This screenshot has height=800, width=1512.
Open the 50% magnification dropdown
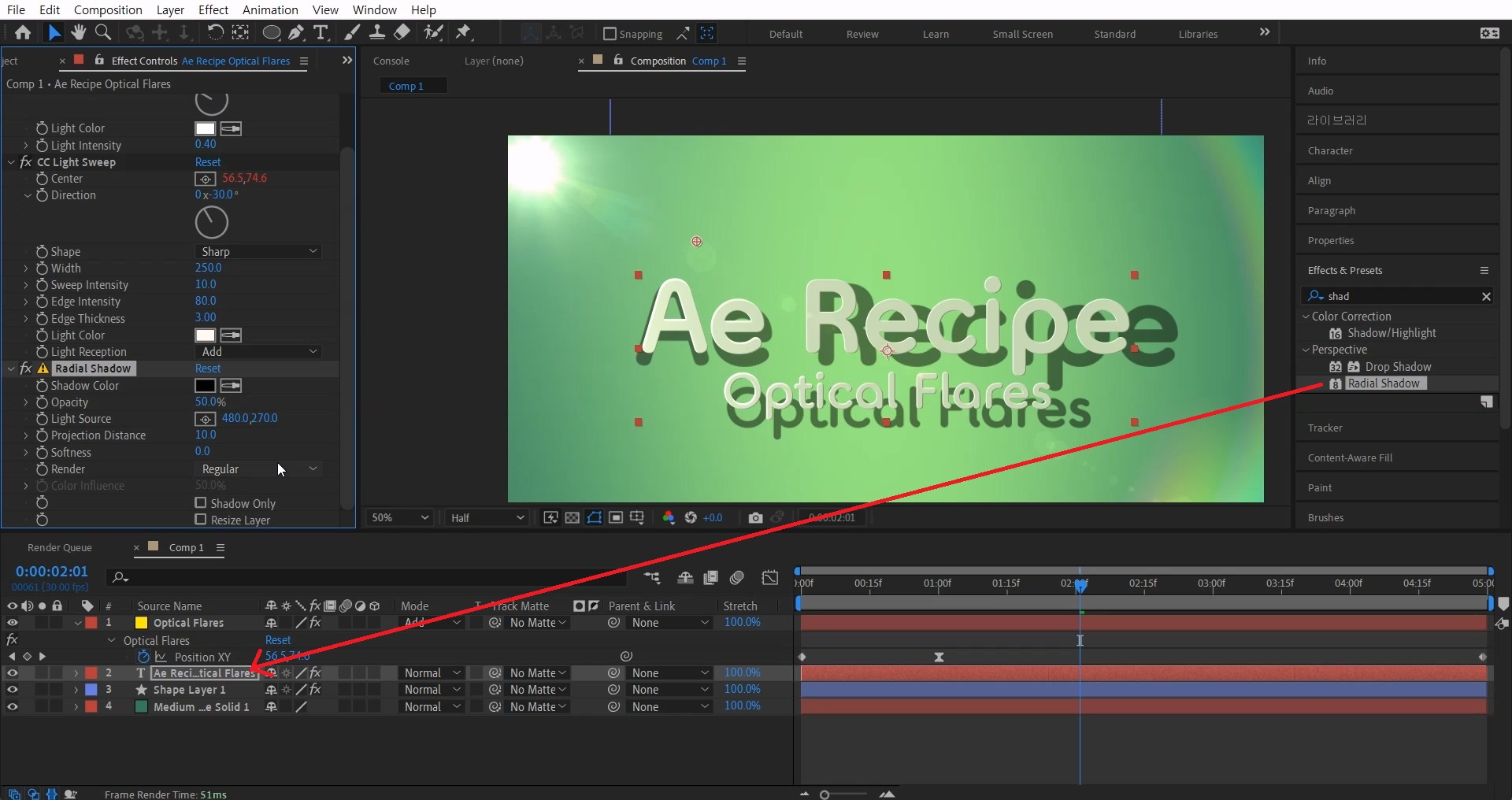click(400, 517)
